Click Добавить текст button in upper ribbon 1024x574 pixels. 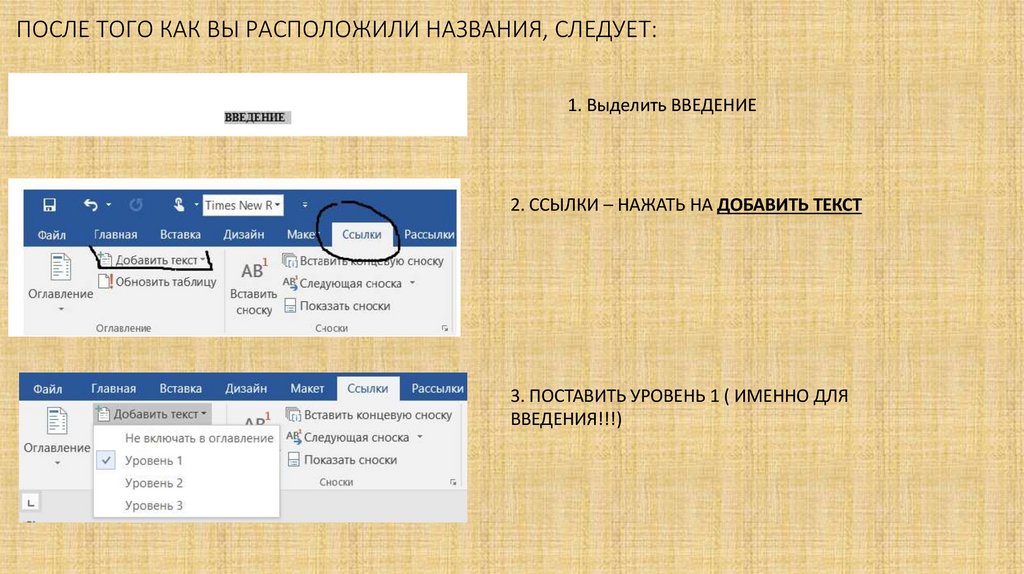tap(155, 260)
